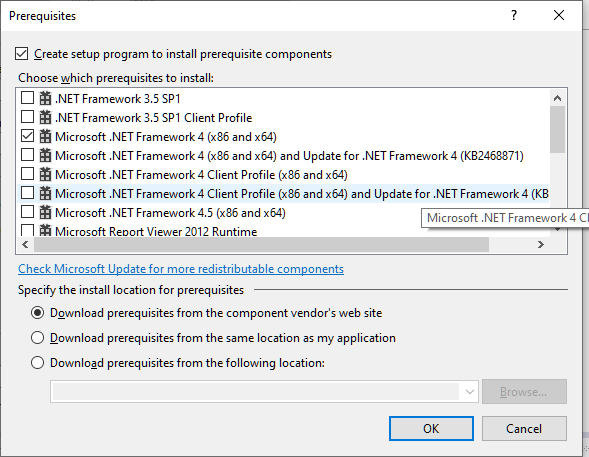The height and width of the screenshot is (457, 589).
Task: Click the package icon of the .NET Framework 4 KB2468871 row
Action: coord(45,155)
